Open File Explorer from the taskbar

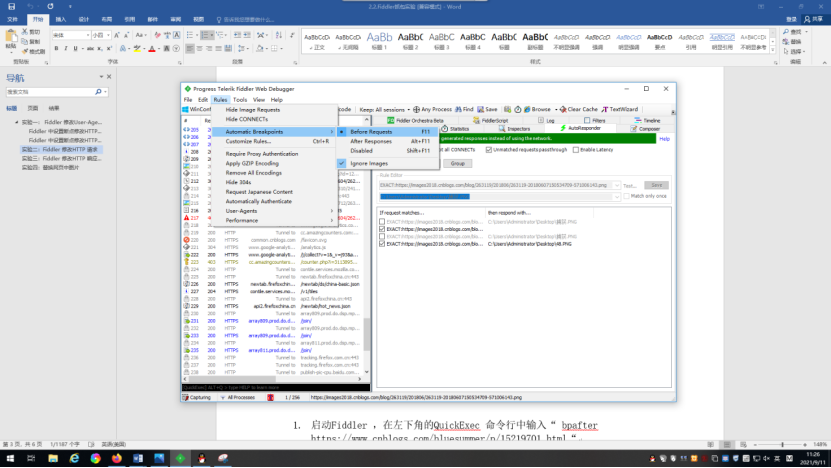(x=53, y=458)
